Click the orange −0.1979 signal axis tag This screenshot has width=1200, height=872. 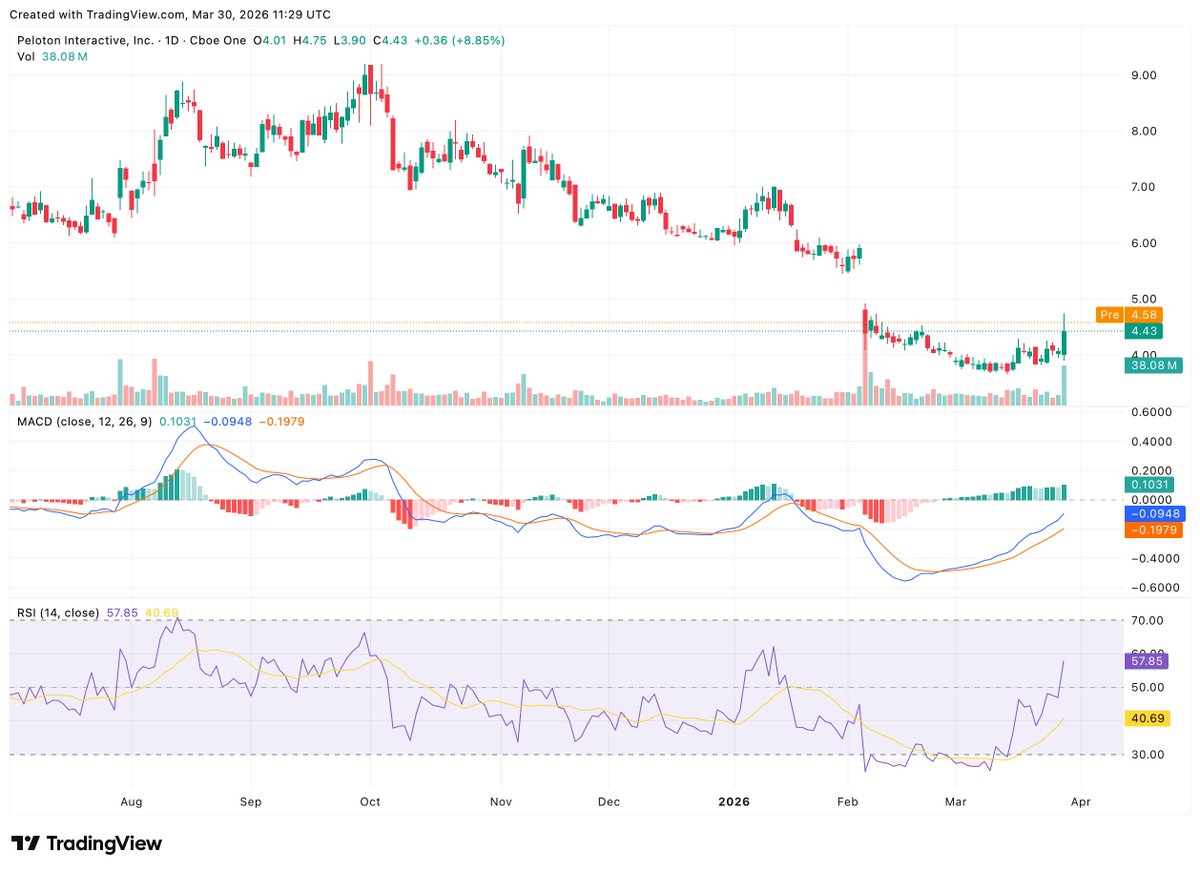1152,530
